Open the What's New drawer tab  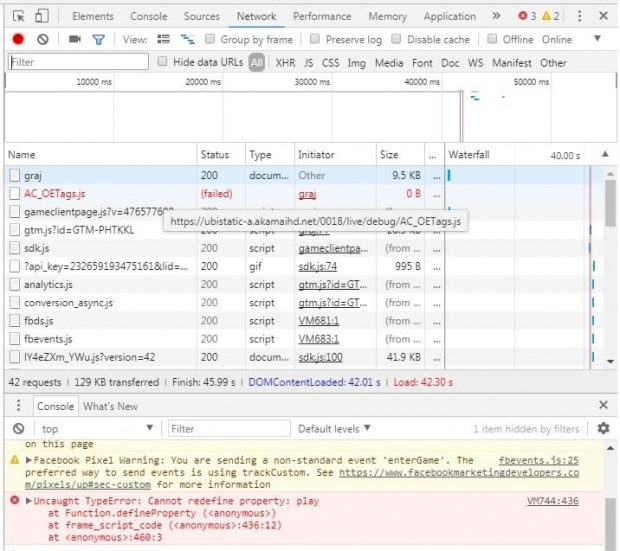(110, 406)
